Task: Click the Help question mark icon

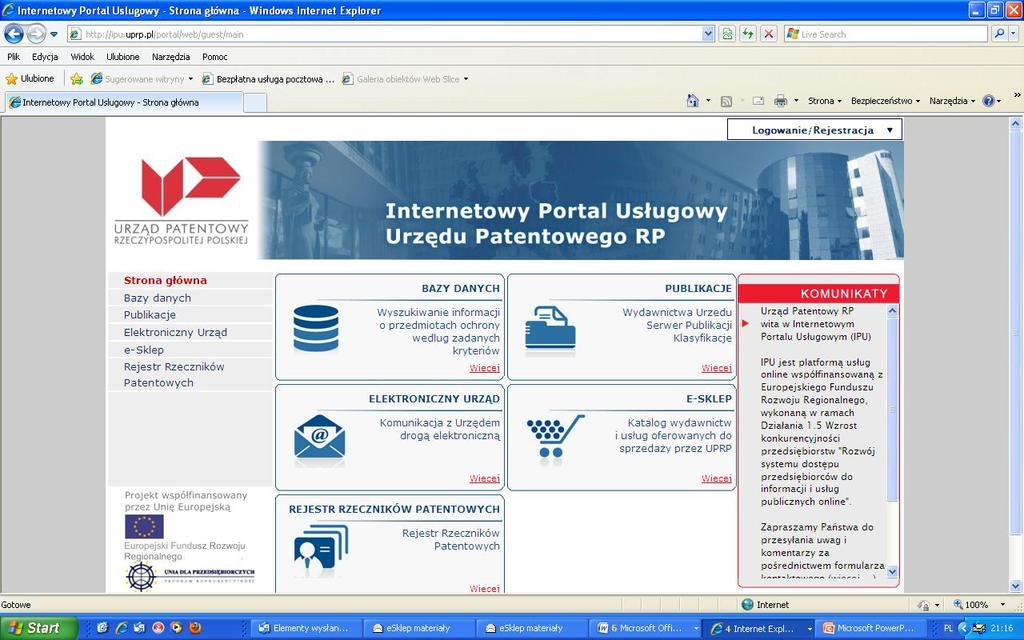Action: coord(988,101)
